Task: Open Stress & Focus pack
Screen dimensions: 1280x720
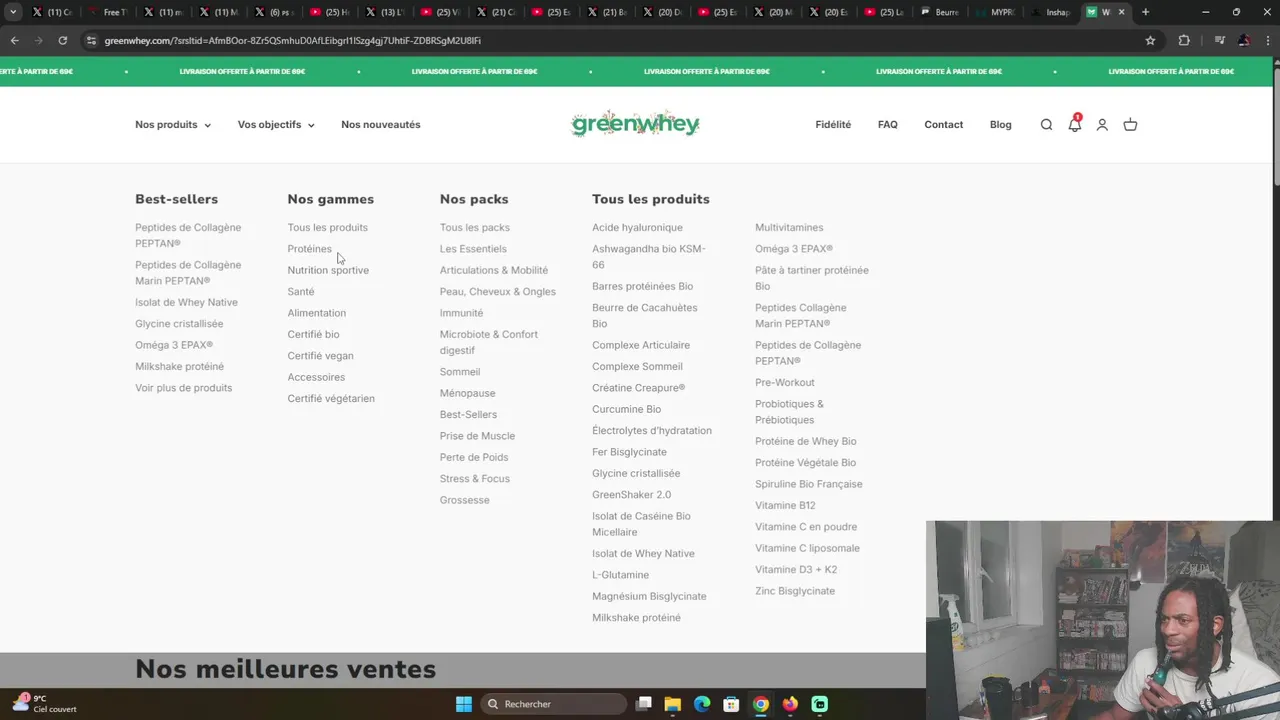Action: (x=475, y=479)
